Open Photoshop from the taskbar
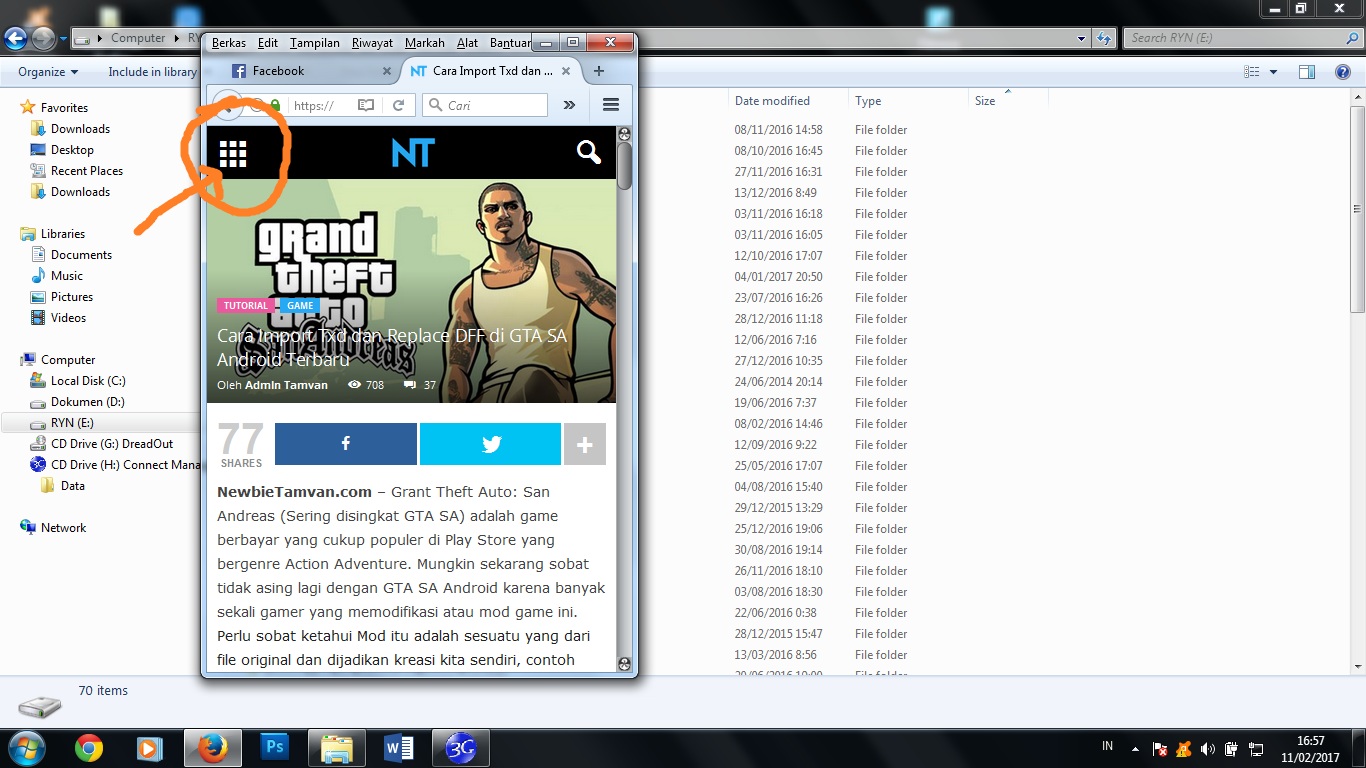Screen dimensions: 1366x768 (x=274, y=747)
